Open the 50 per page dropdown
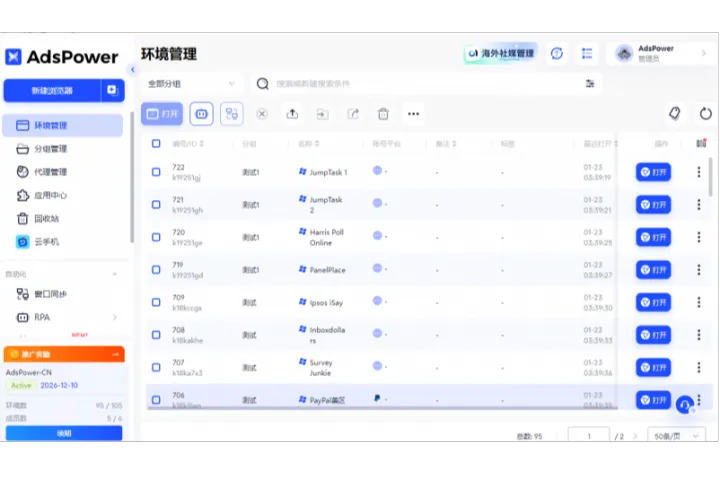The image size is (720, 480). coord(676,436)
